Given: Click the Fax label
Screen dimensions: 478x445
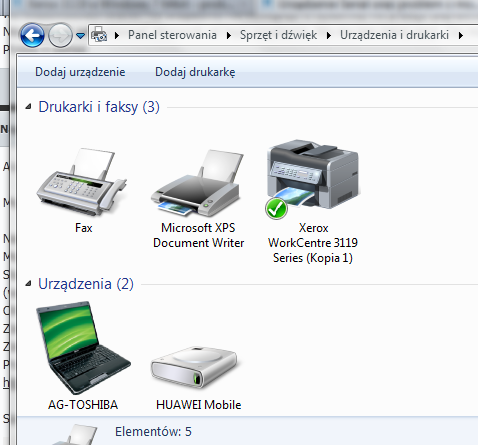Looking at the screenshot, I should click(84, 228).
